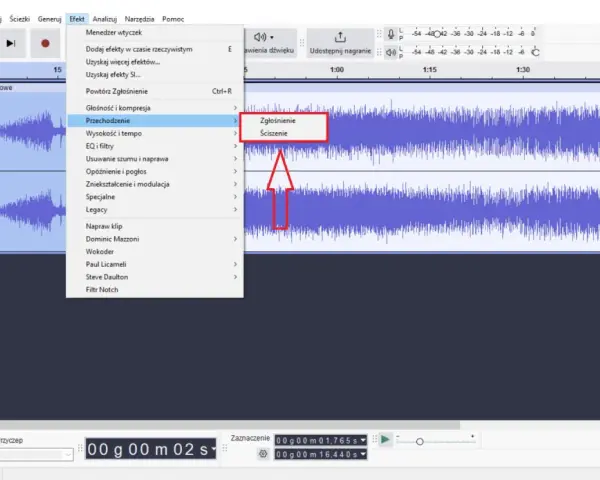Choose Dodaj efekty w czasie rzeczywistym
The image size is (600, 480).
(x=155, y=49)
